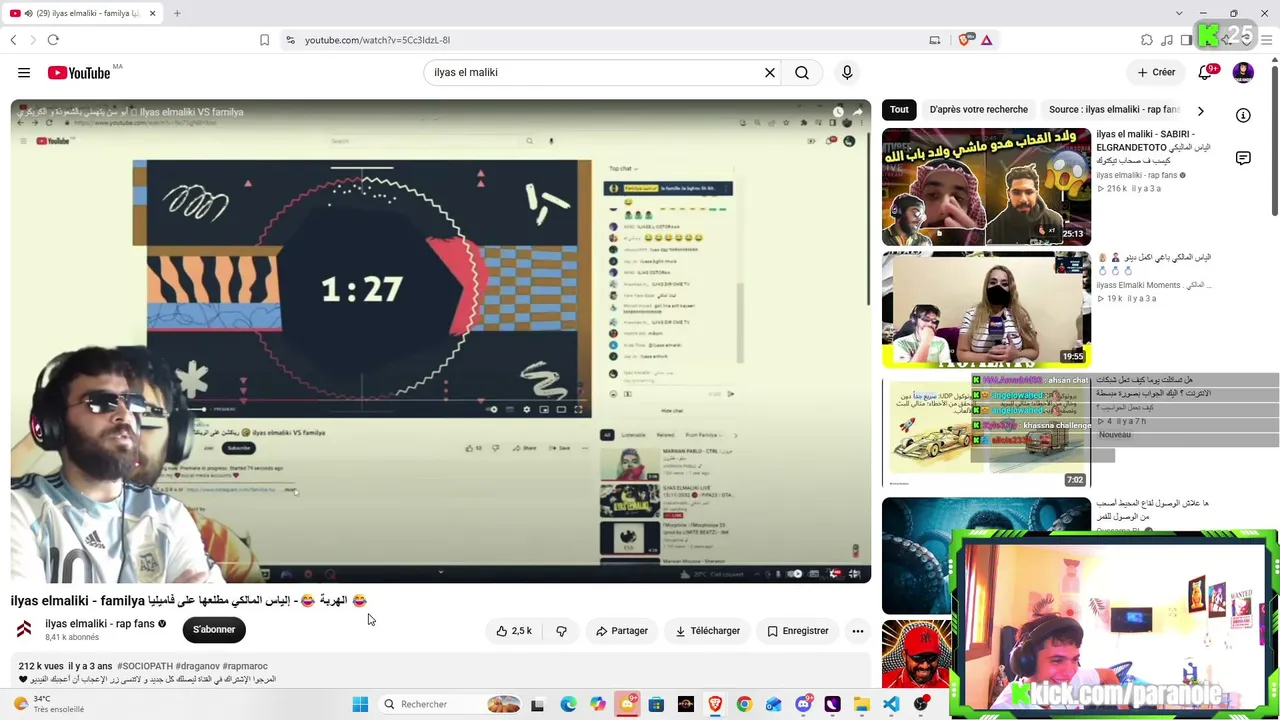Open the 7:02 rocket video thumbnail
This screenshot has width=1280, height=720.
coord(986,433)
